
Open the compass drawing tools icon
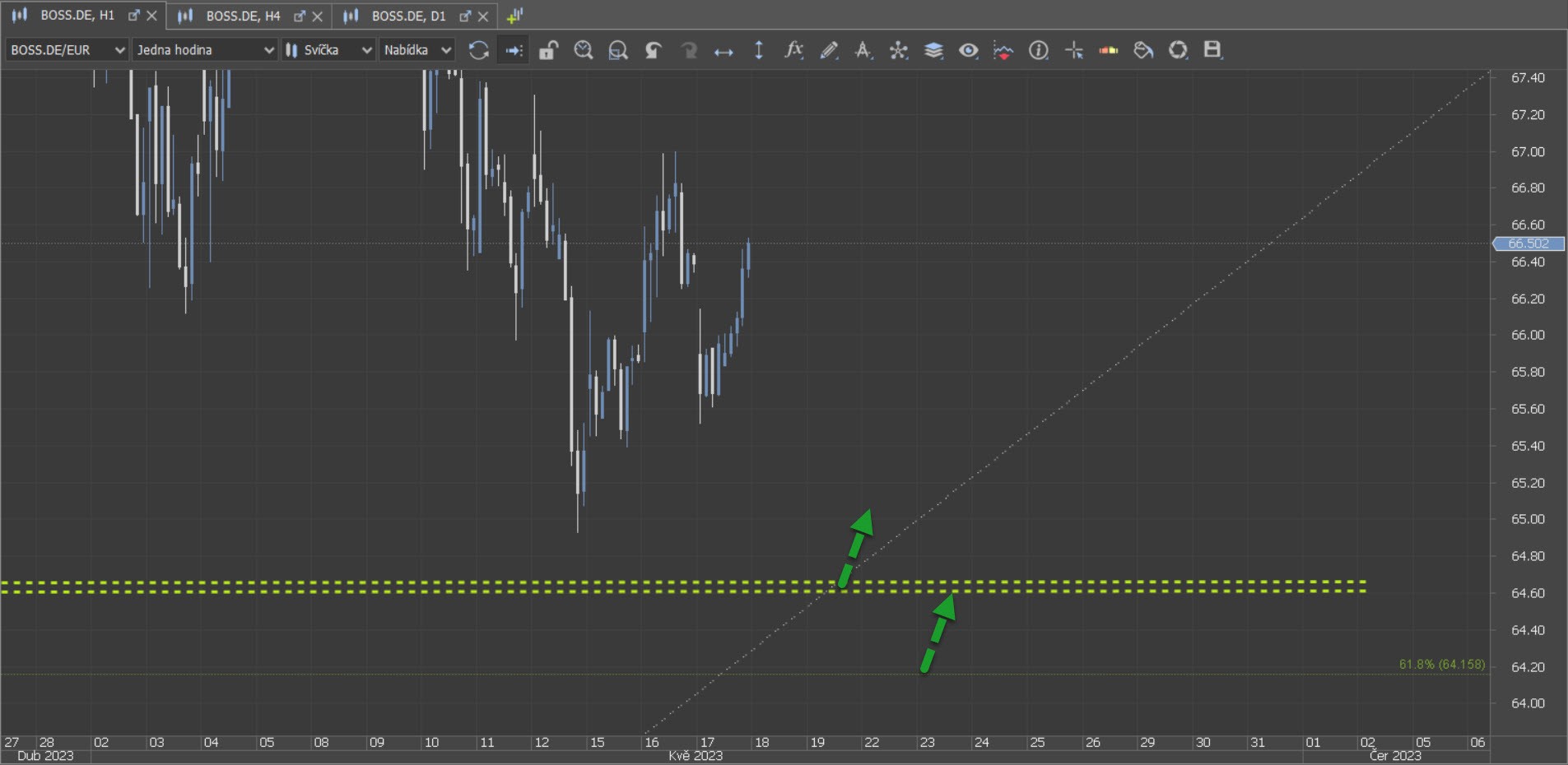(x=863, y=50)
